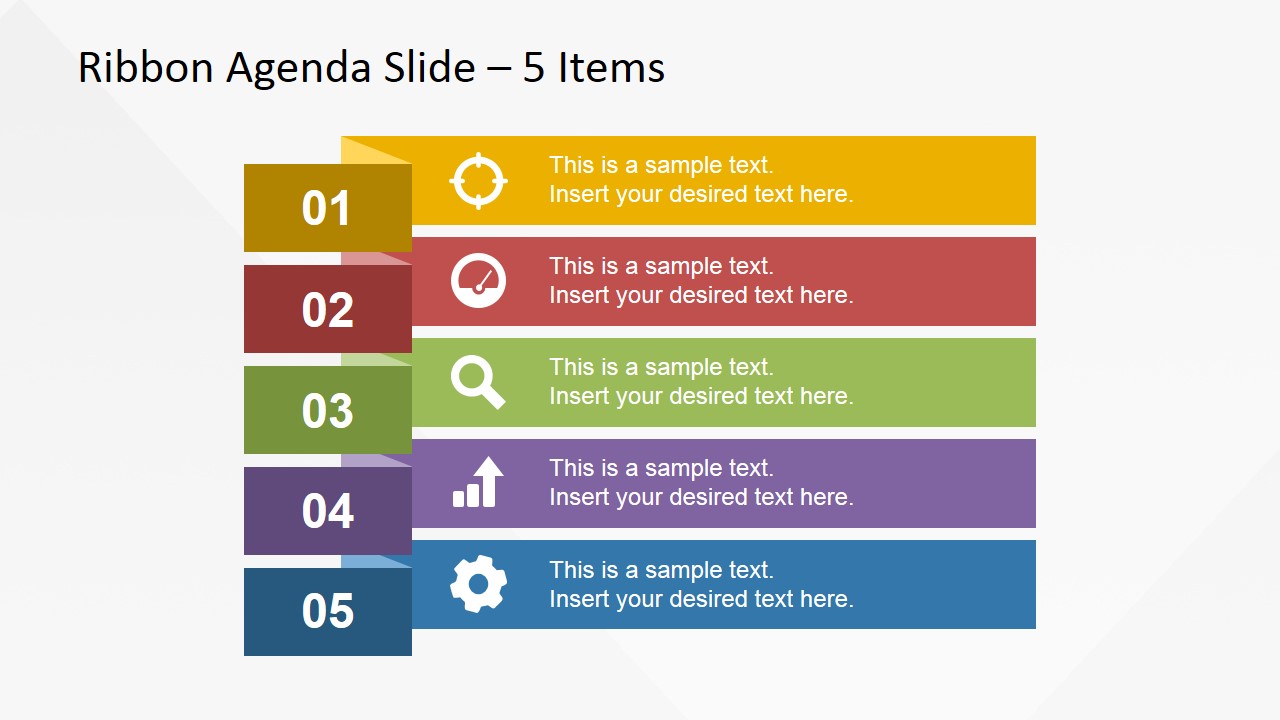Click sample text in the yellow ribbon
Screen dimensions: 1280x720
click(x=701, y=180)
